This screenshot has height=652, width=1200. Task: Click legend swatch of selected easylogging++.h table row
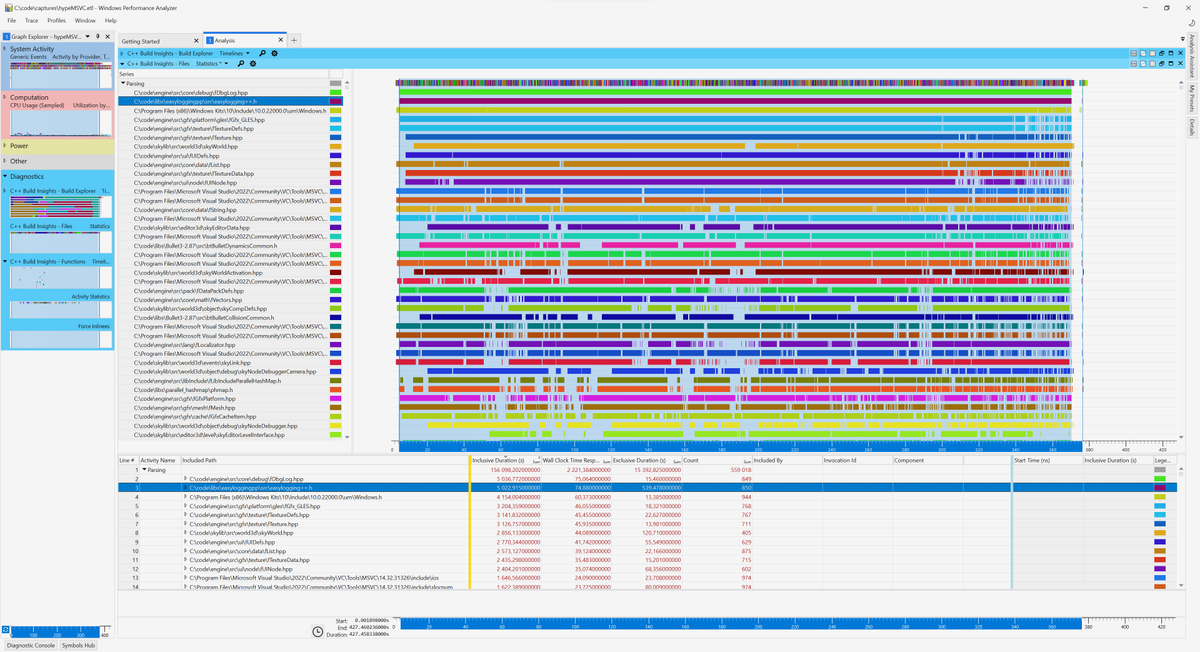coord(1160,488)
